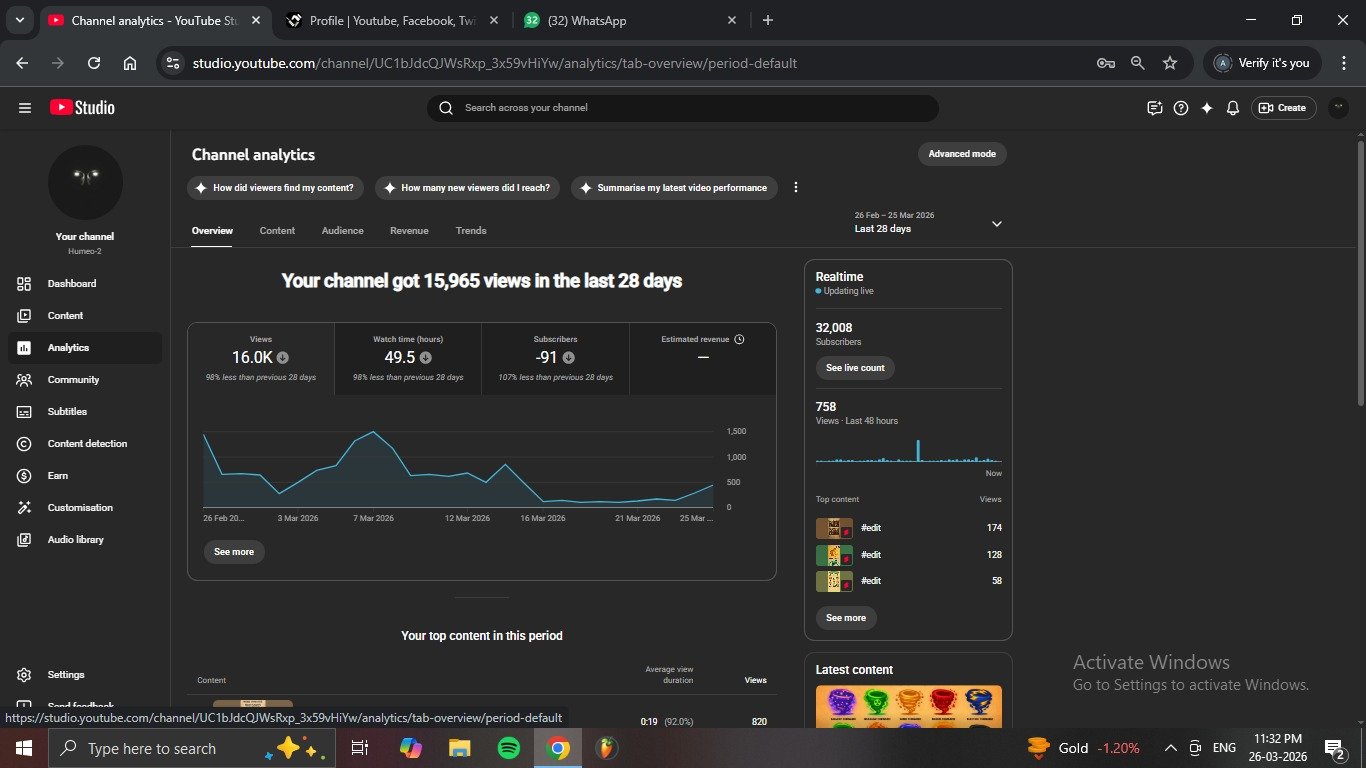Open the Earn dollar icon in sidebar
This screenshot has width=1366, height=768.
coord(25,476)
